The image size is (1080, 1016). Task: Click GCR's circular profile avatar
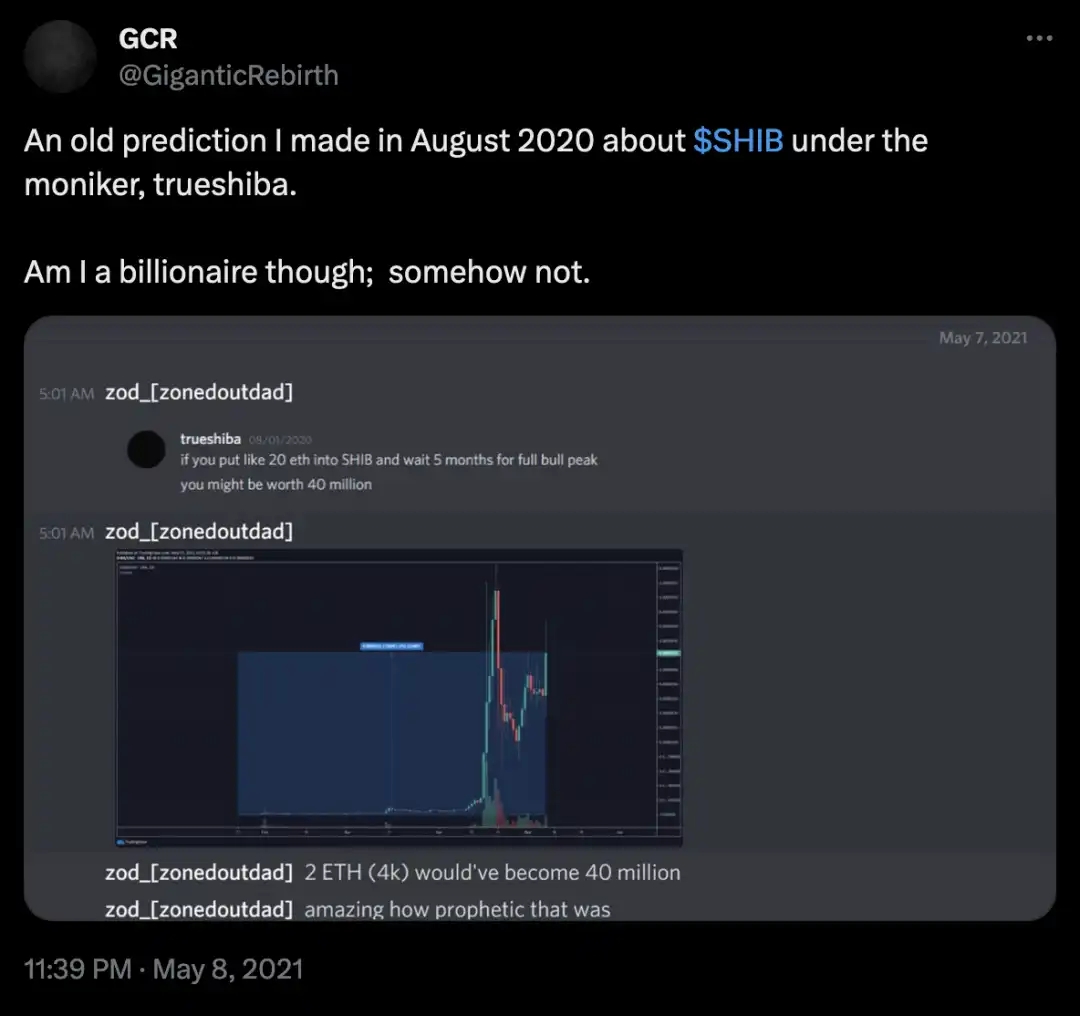pyautogui.click(x=60, y=57)
